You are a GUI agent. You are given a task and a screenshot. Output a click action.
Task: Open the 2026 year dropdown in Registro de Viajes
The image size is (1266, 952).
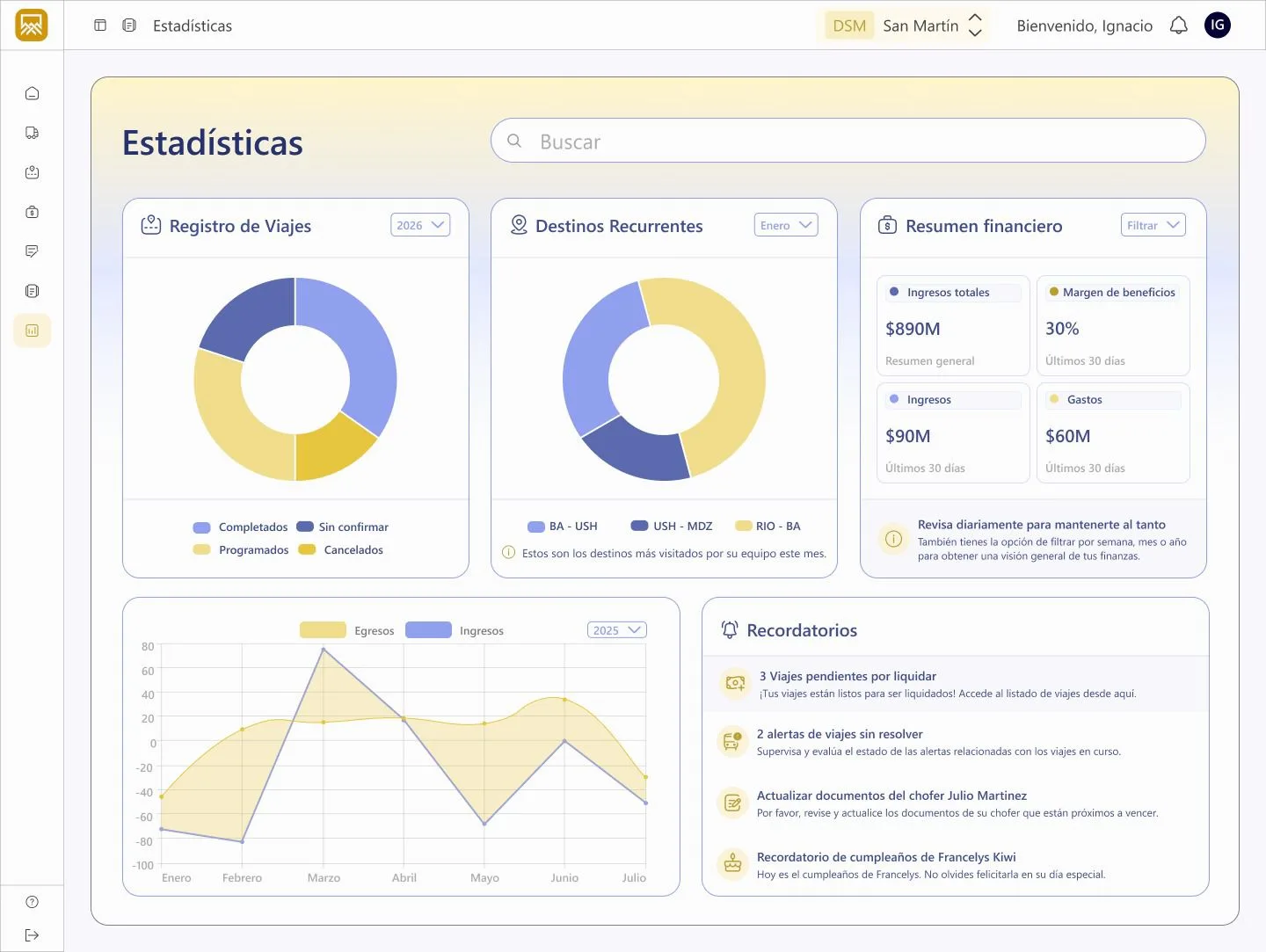(419, 224)
